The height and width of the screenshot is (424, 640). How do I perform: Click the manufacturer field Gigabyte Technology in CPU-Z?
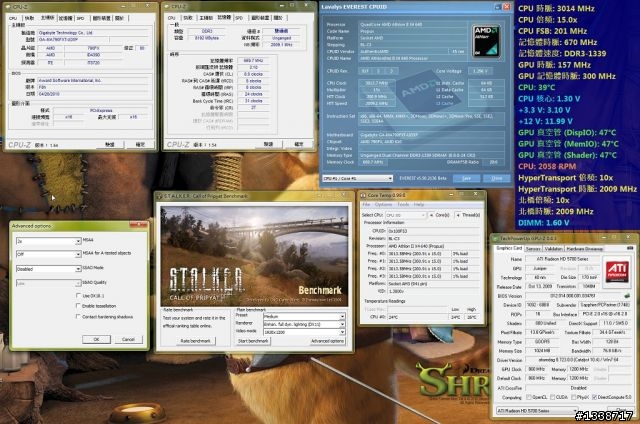click(93, 33)
